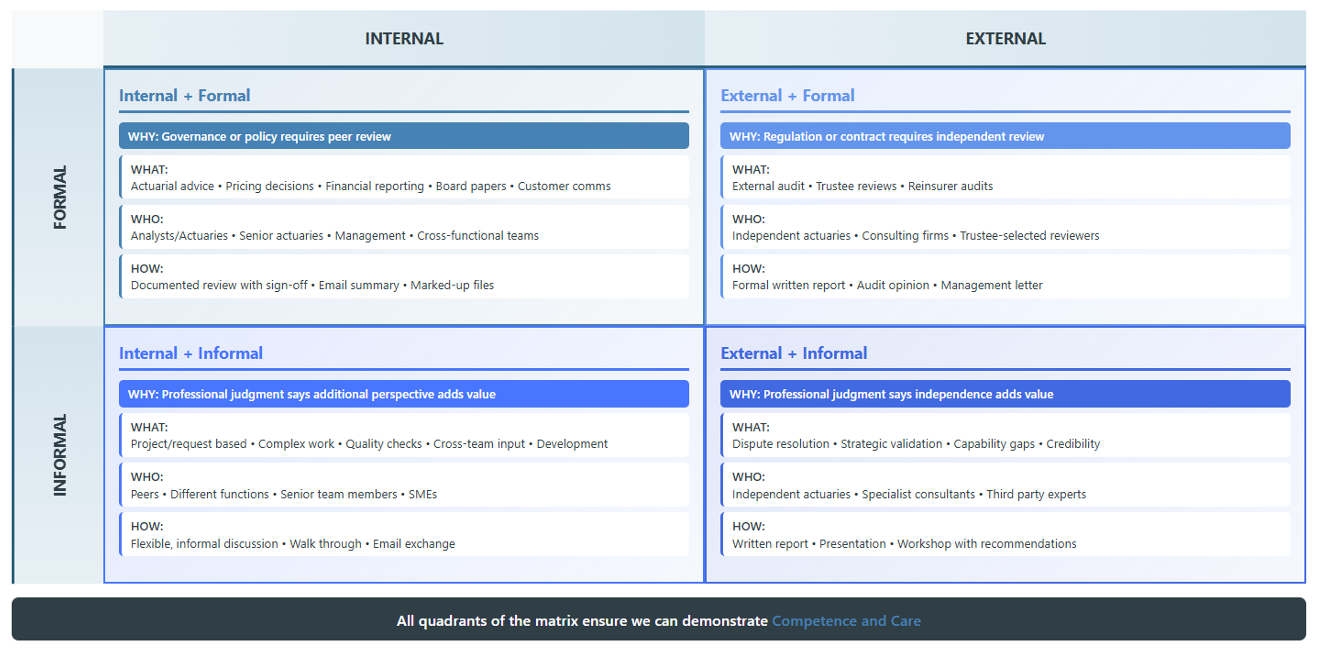Click the WHAT box mentioning dispute resolution

tap(1005, 435)
